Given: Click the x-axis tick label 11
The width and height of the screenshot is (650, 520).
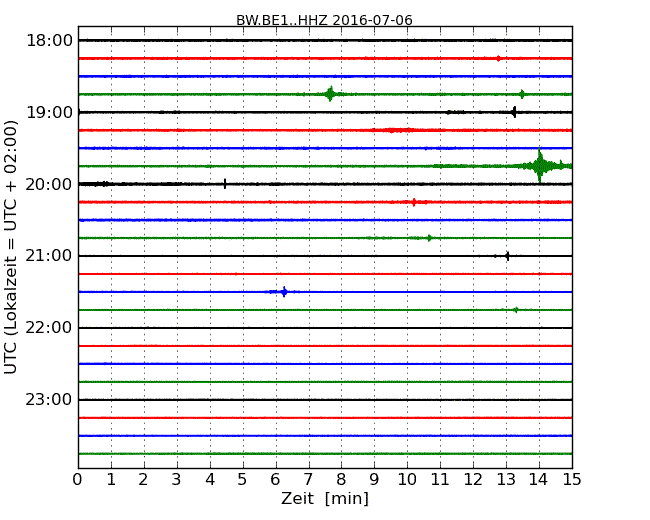Looking at the screenshot, I should click(x=440, y=480).
